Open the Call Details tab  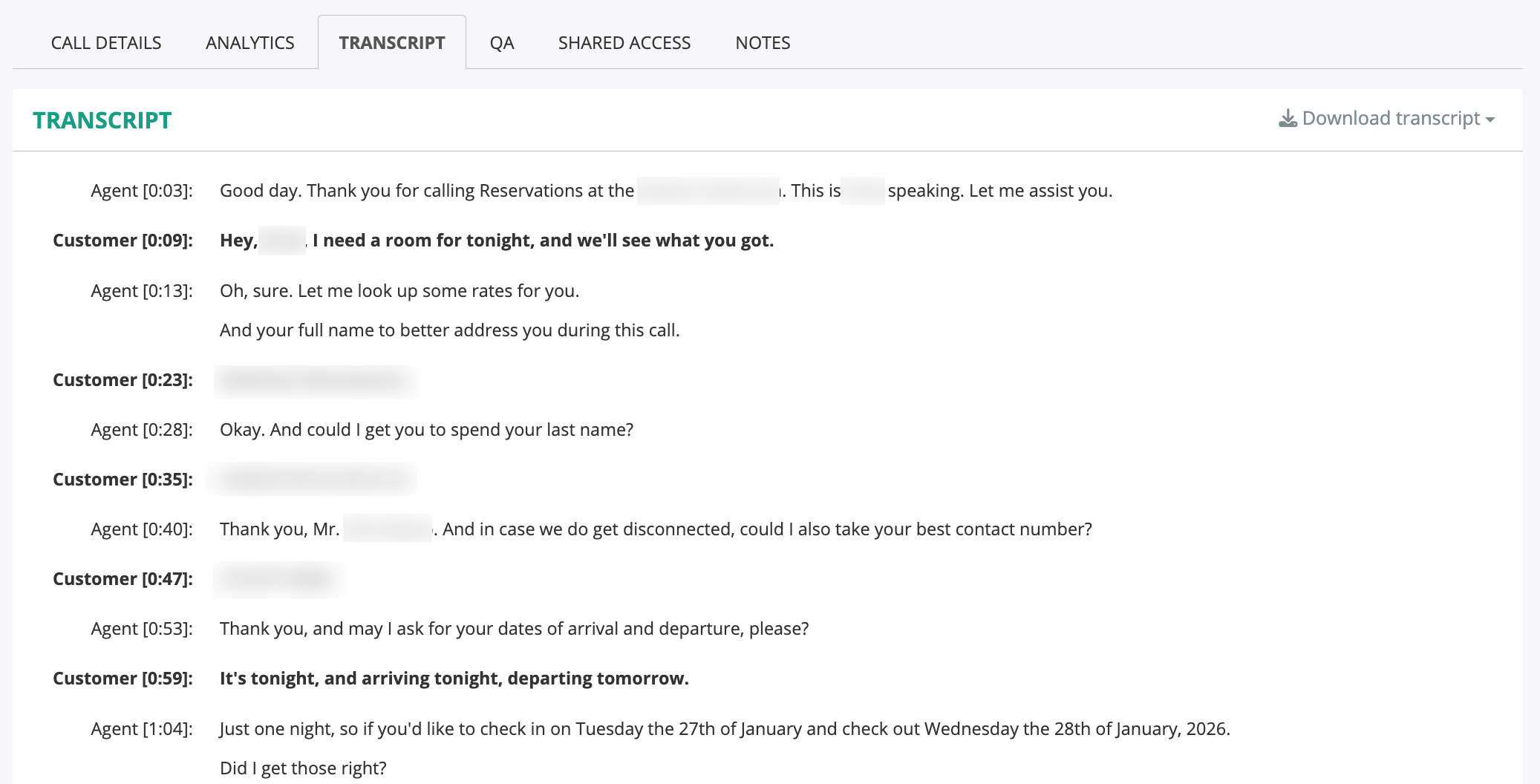click(x=106, y=43)
